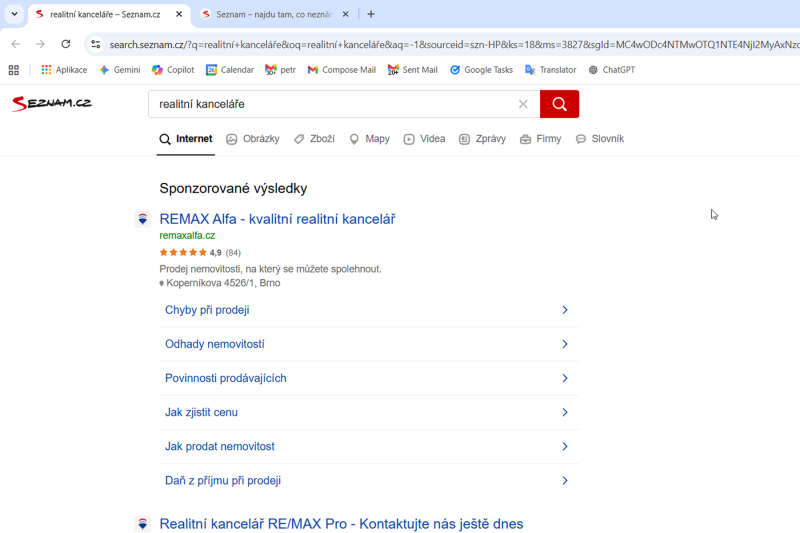Viewport: 800px width, 533px height.
Task: Open the tab search dropdown arrow
Action: point(14,14)
